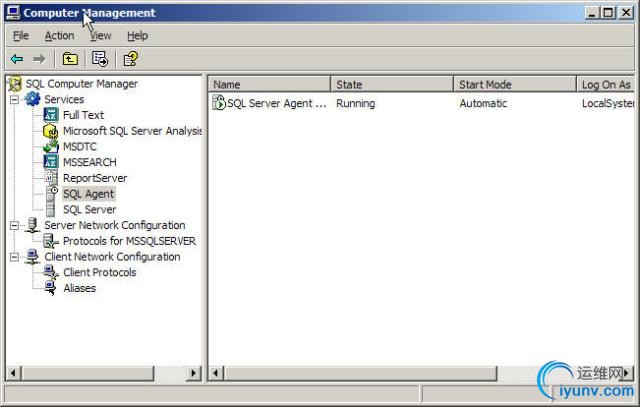Image resolution: width=640 pixels, height=407 pixels.
Task: Select the Services label in the tree
Action: click(64, 99)
